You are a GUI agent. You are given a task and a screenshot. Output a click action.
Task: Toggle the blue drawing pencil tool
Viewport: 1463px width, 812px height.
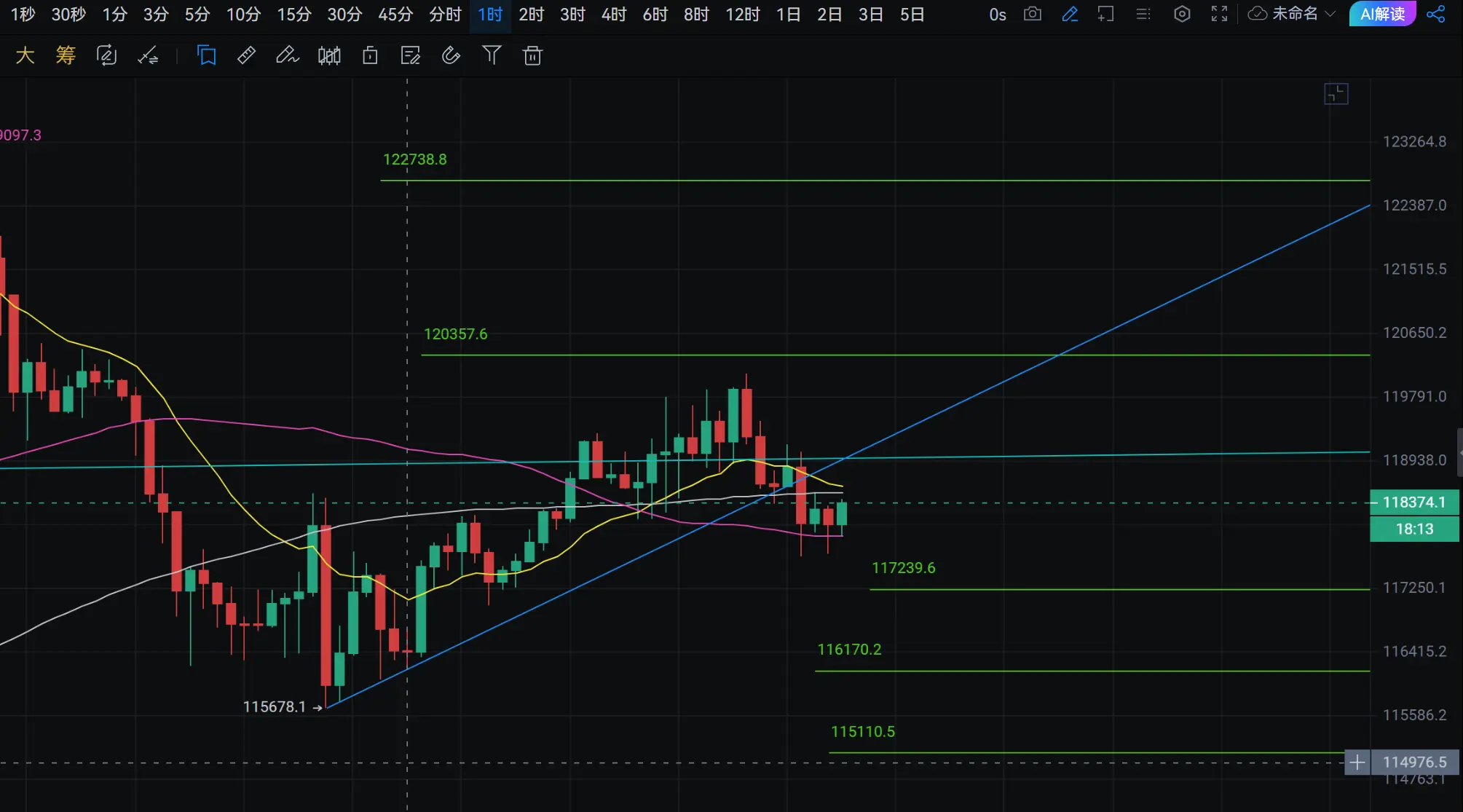[1070, 14]
